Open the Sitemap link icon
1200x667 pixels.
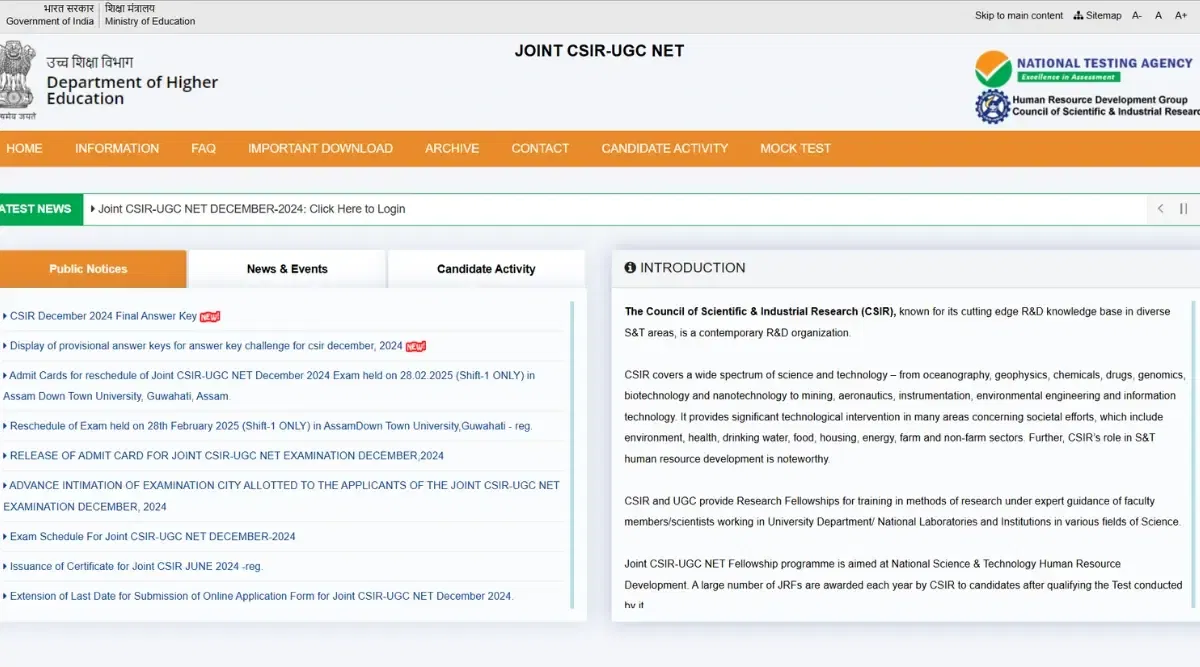[1078, 16]
